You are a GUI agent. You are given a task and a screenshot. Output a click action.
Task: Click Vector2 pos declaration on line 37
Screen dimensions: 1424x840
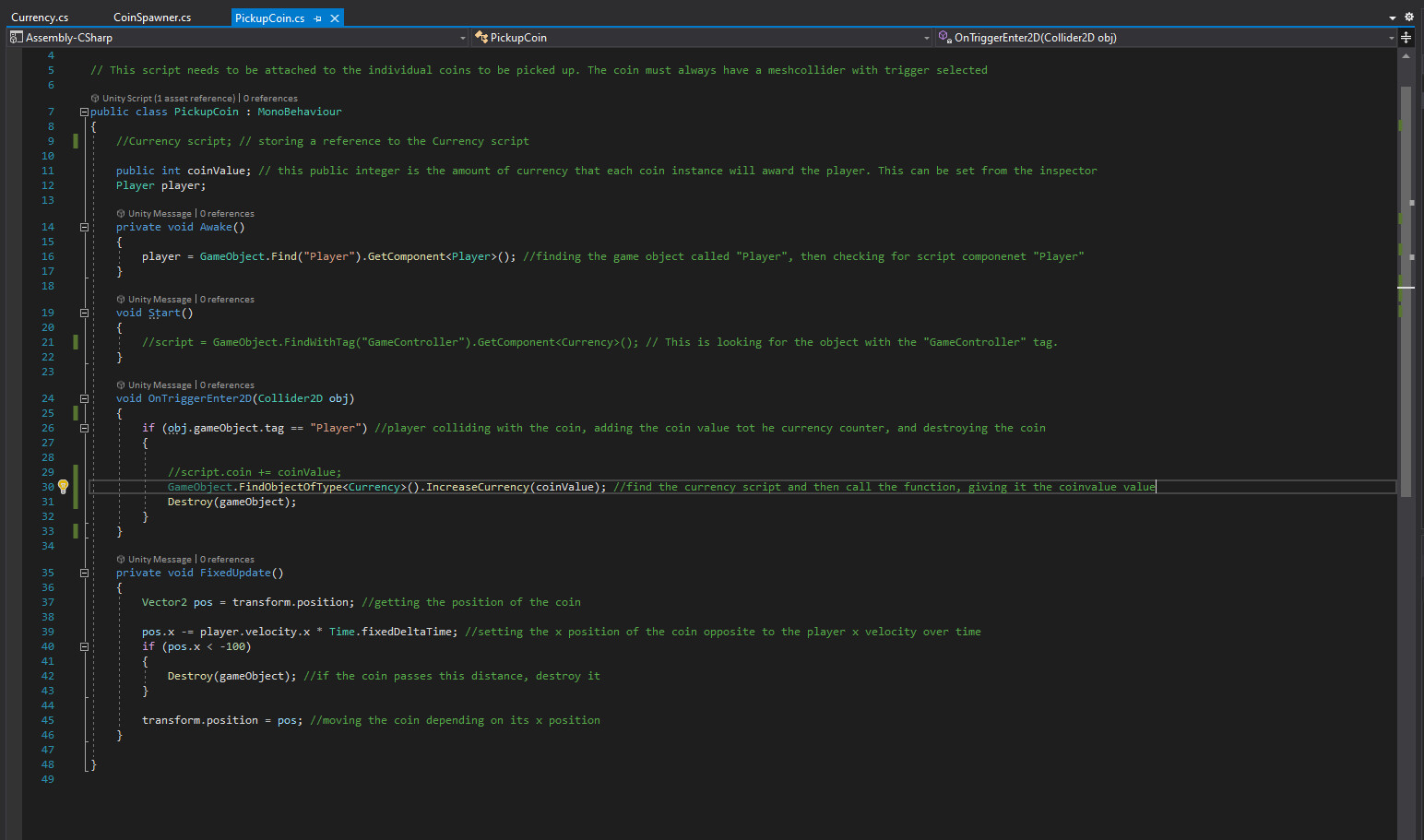click(177, 602)
